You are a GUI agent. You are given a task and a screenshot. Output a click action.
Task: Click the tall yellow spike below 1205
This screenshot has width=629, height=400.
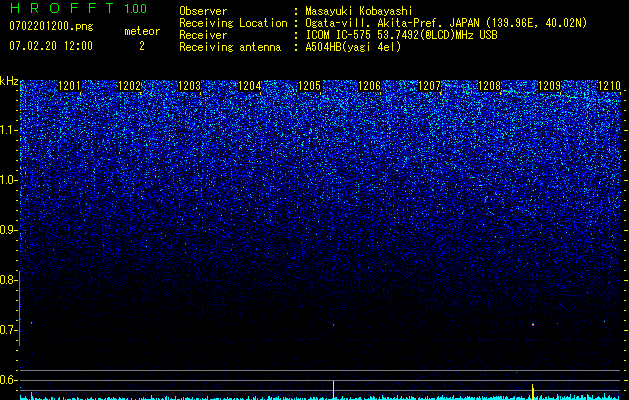333,390
